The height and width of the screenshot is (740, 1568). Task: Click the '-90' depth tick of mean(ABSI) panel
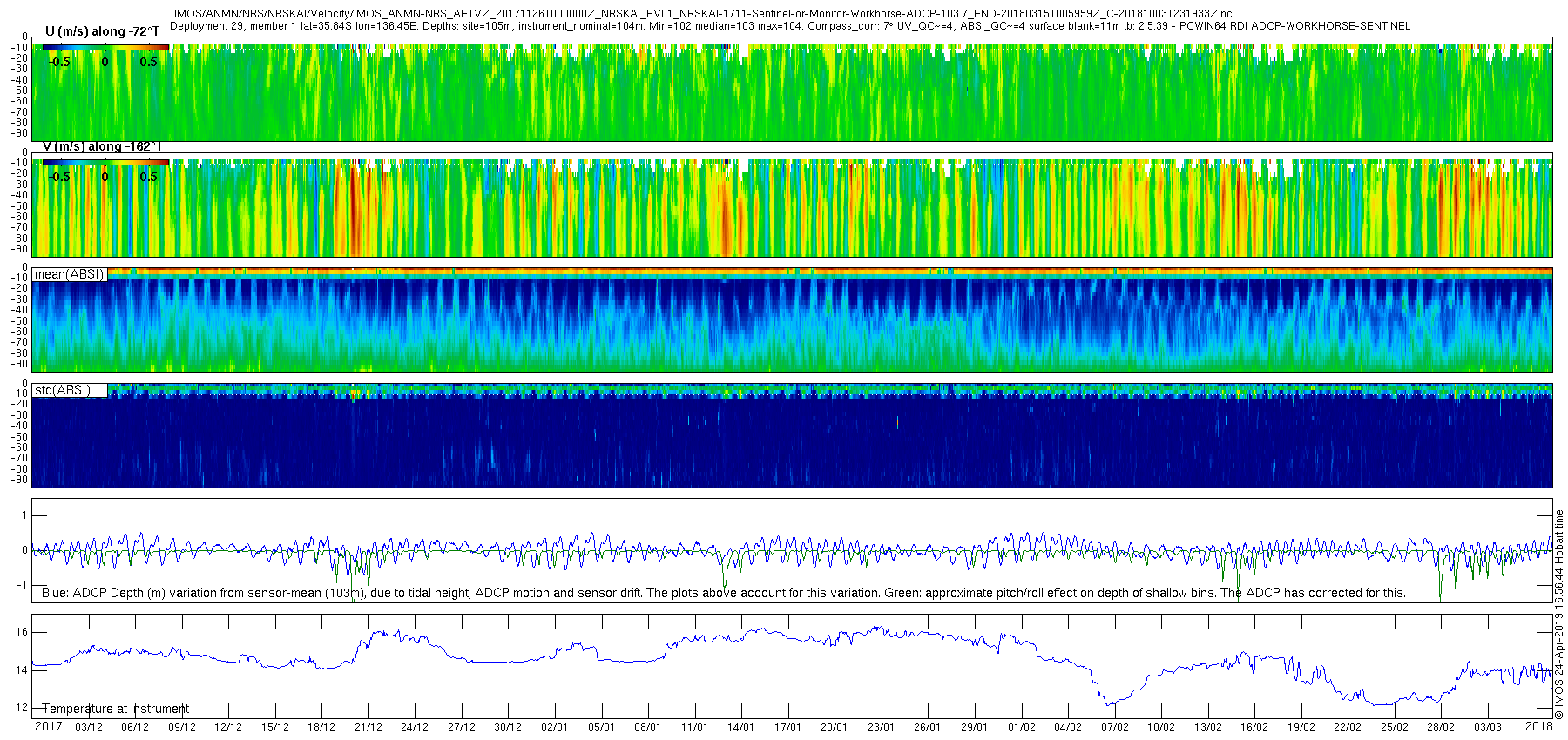coord(20,364)
